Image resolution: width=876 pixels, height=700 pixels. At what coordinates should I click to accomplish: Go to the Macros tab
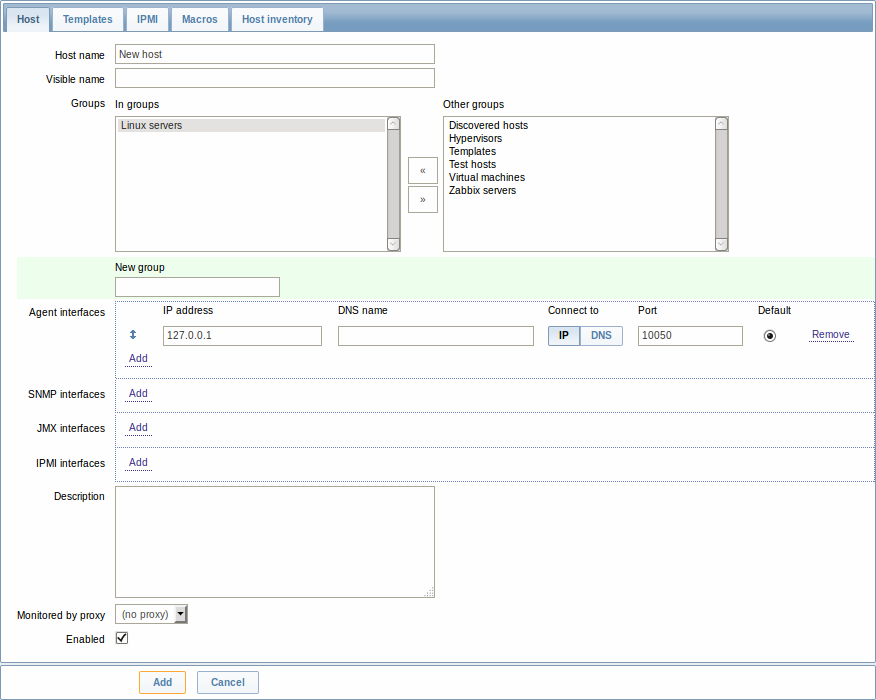(x=199, y=20)
